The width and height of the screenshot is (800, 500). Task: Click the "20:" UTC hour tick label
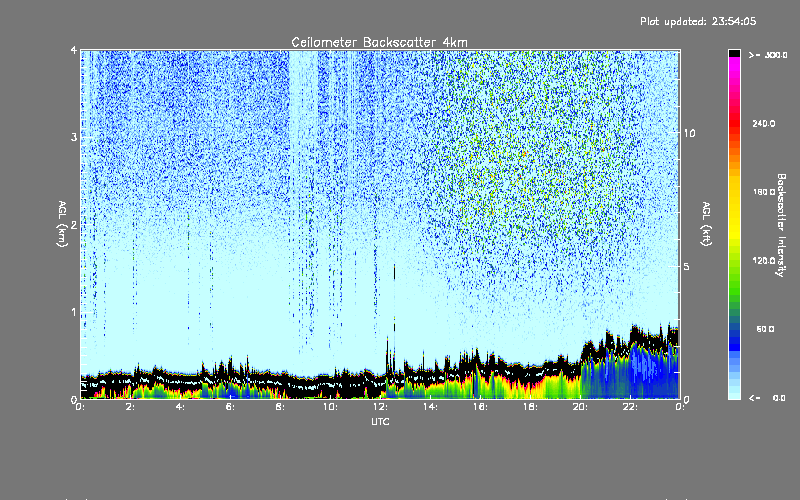click(x=581, y=407)
